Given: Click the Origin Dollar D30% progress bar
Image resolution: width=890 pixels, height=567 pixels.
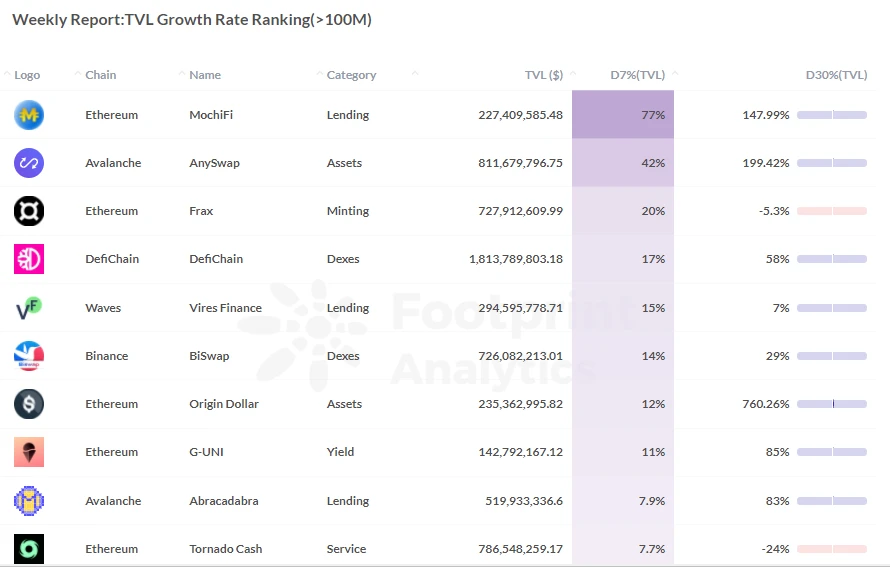Looking at the screenshot, I should click(x=832, y=404).
